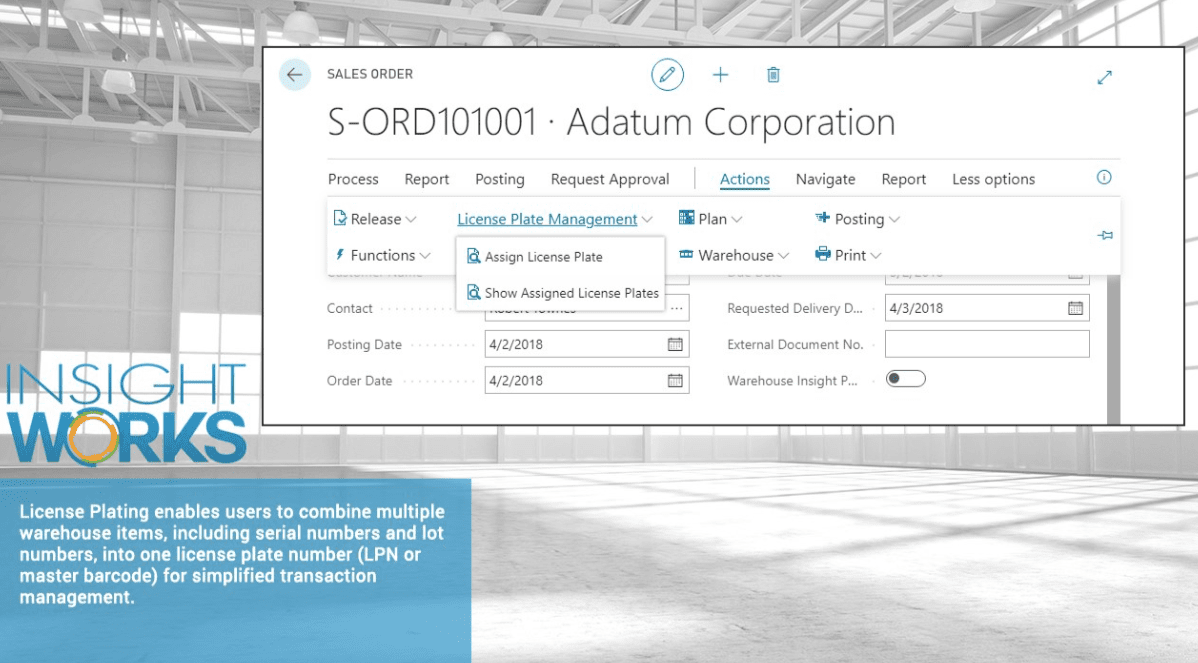Click the Warehouse icon
Viewport: 1198px width, 663px height.
tap(686, 254)
